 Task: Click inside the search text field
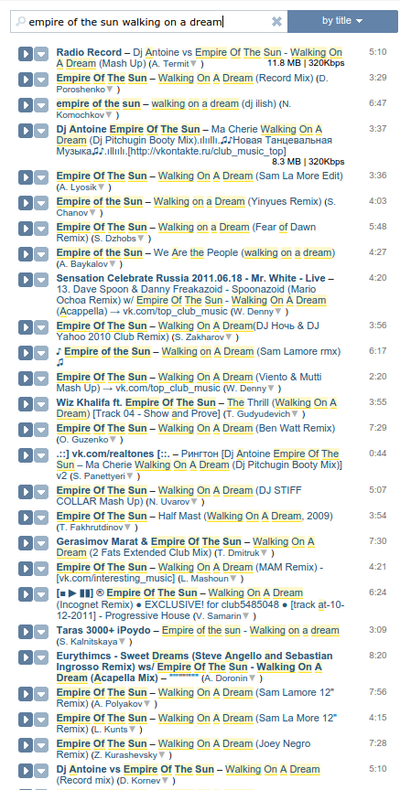[x=144, y=22]
